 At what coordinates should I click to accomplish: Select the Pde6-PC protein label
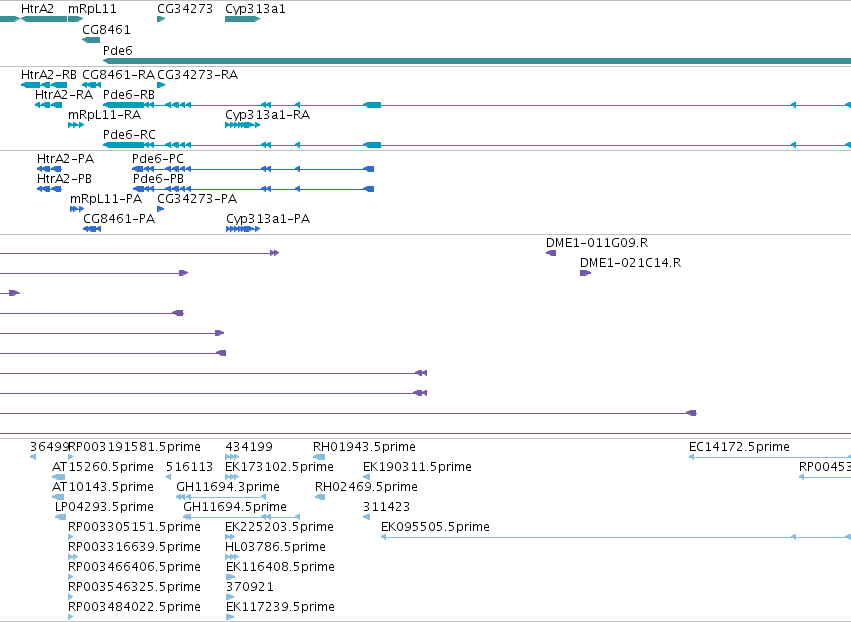[x=158, y=158]
